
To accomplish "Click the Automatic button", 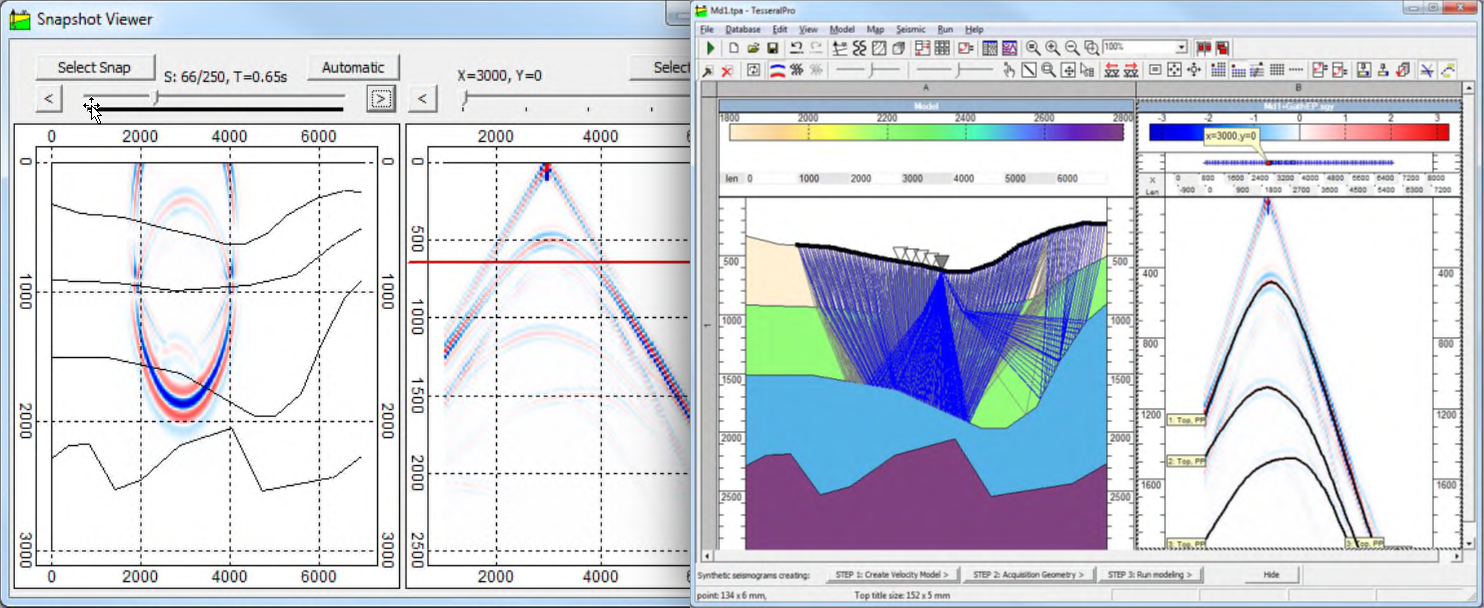I will click(353, 68).
